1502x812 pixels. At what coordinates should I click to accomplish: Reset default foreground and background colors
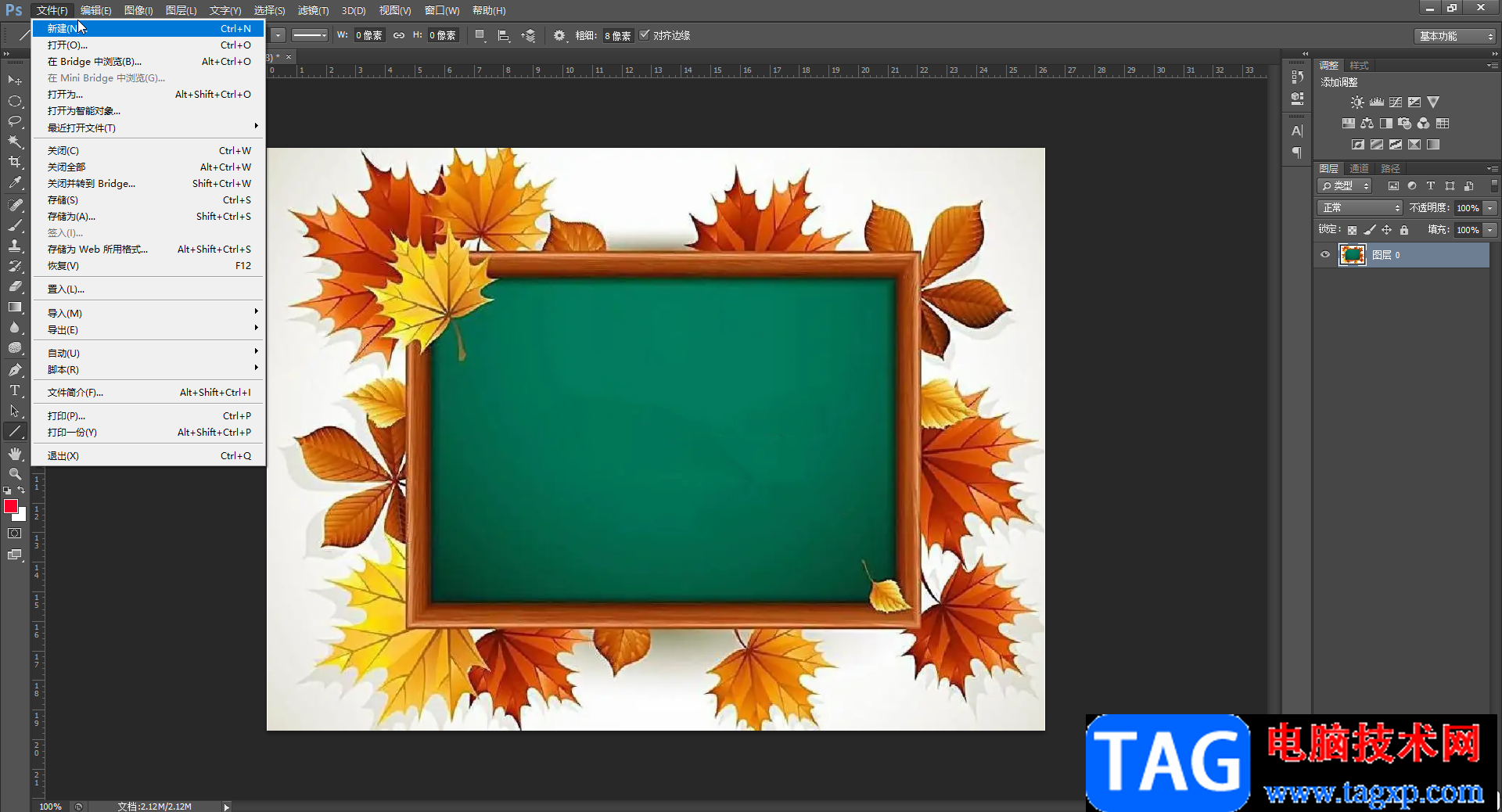[x=7, y=490]
